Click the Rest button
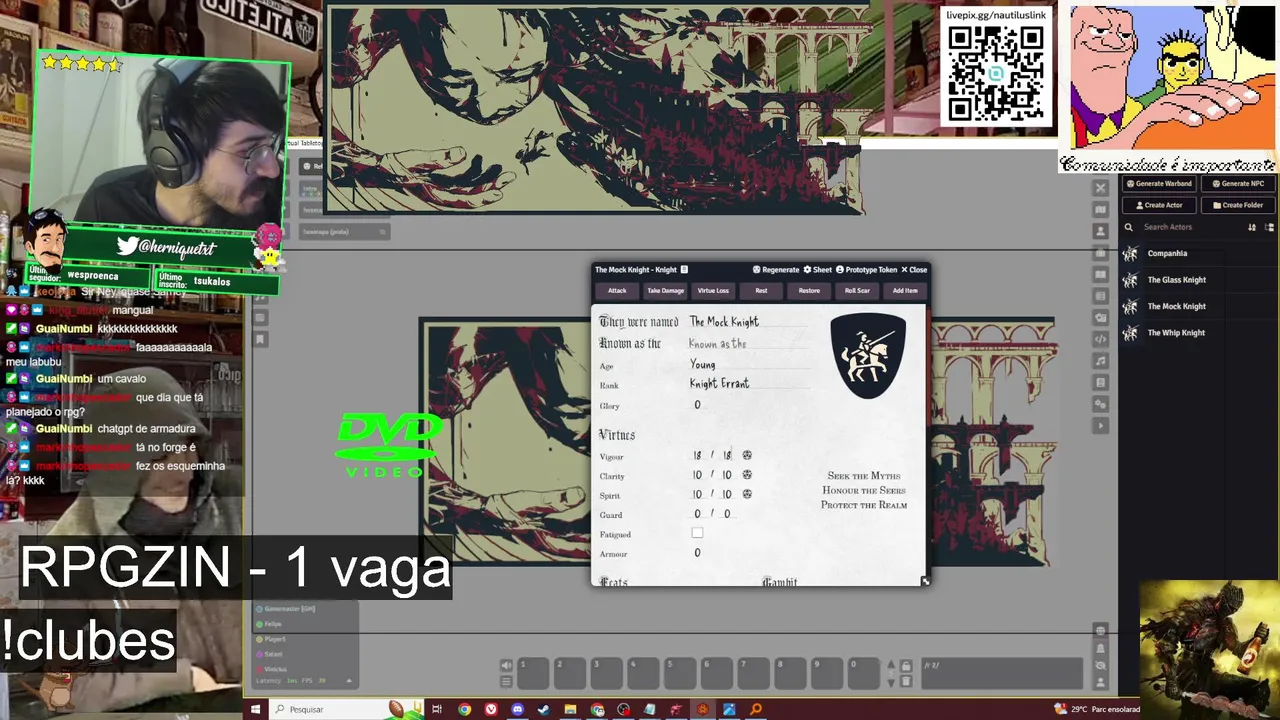Viewport: 1280px width, 720px height. coord(761,291)
